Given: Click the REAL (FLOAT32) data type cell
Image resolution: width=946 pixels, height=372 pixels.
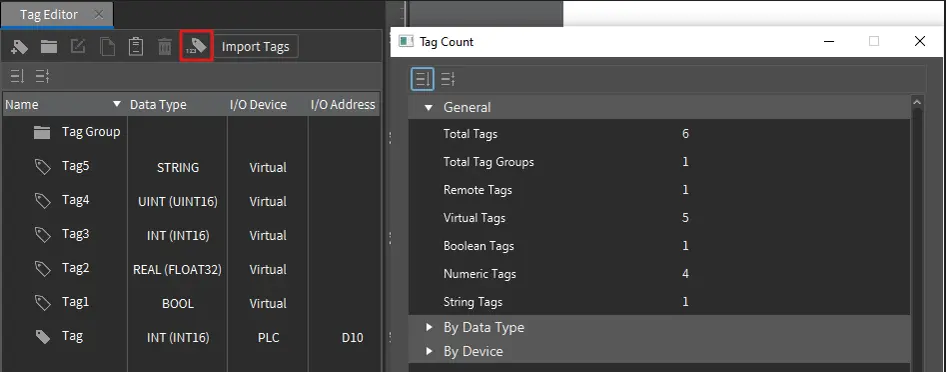Looking at the screenshot, I should pos(177,270).
